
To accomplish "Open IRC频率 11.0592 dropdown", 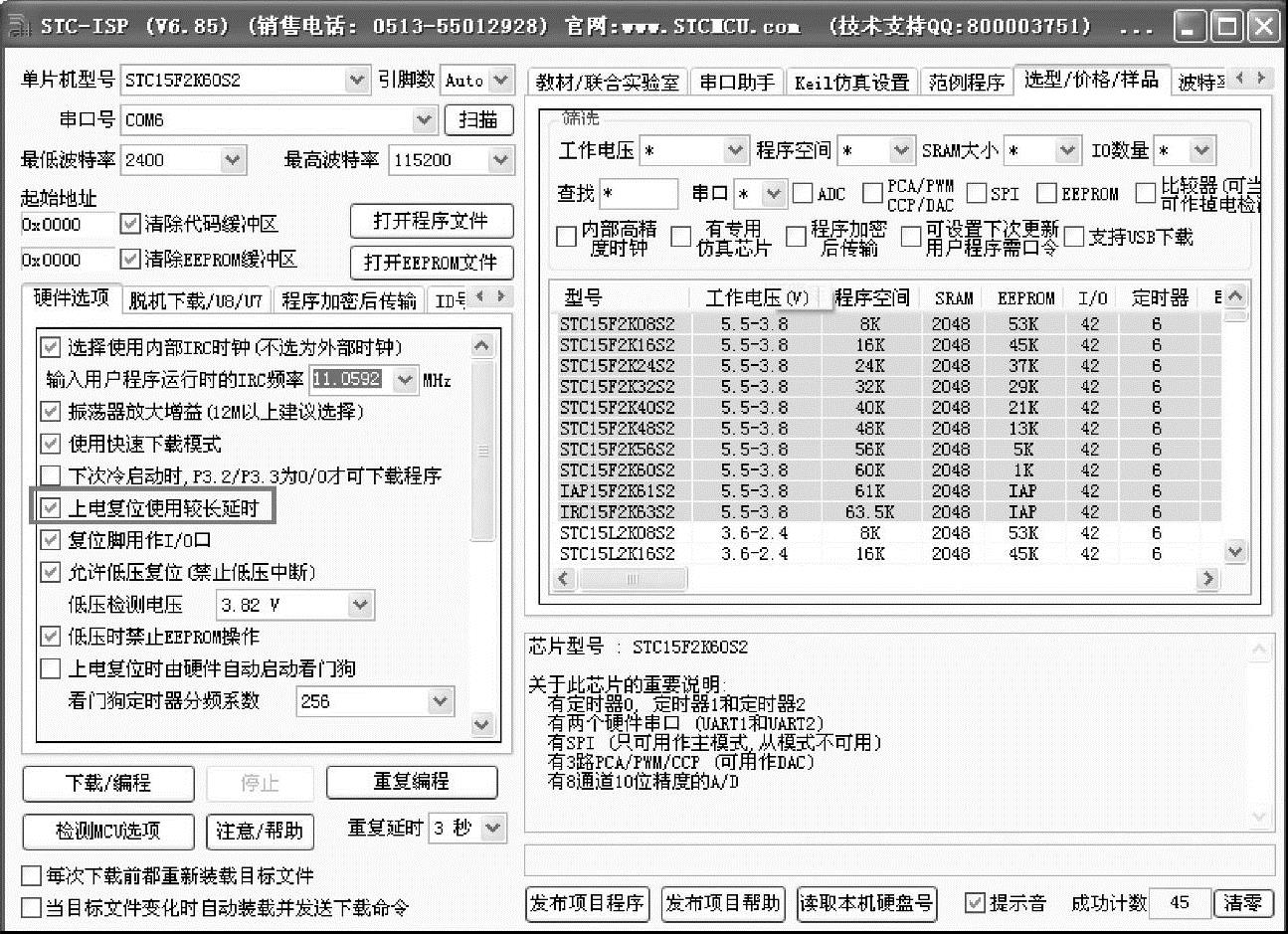I will click(404, 379).
